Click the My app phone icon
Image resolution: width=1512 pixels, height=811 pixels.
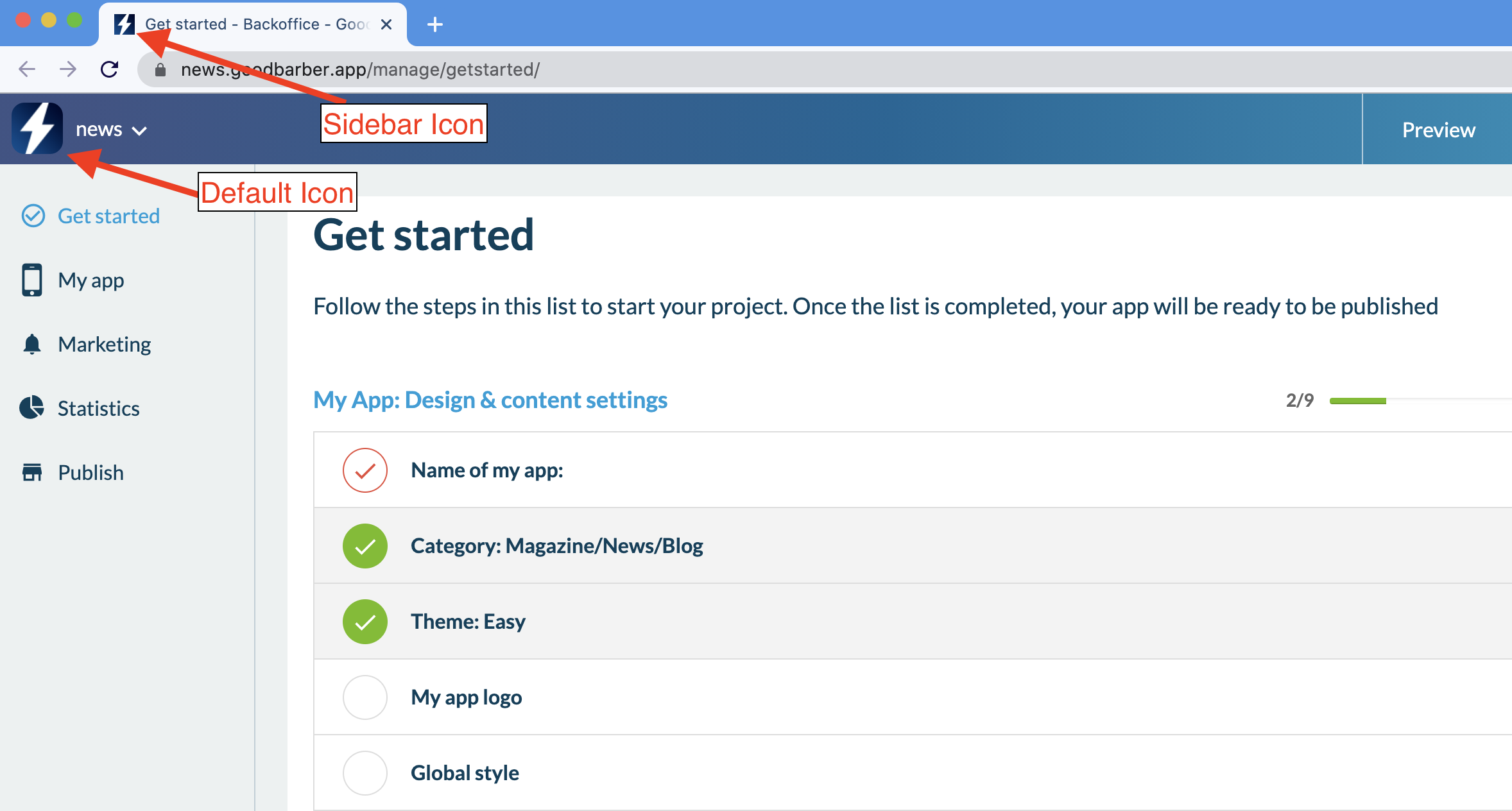click(x=31, y=280)
